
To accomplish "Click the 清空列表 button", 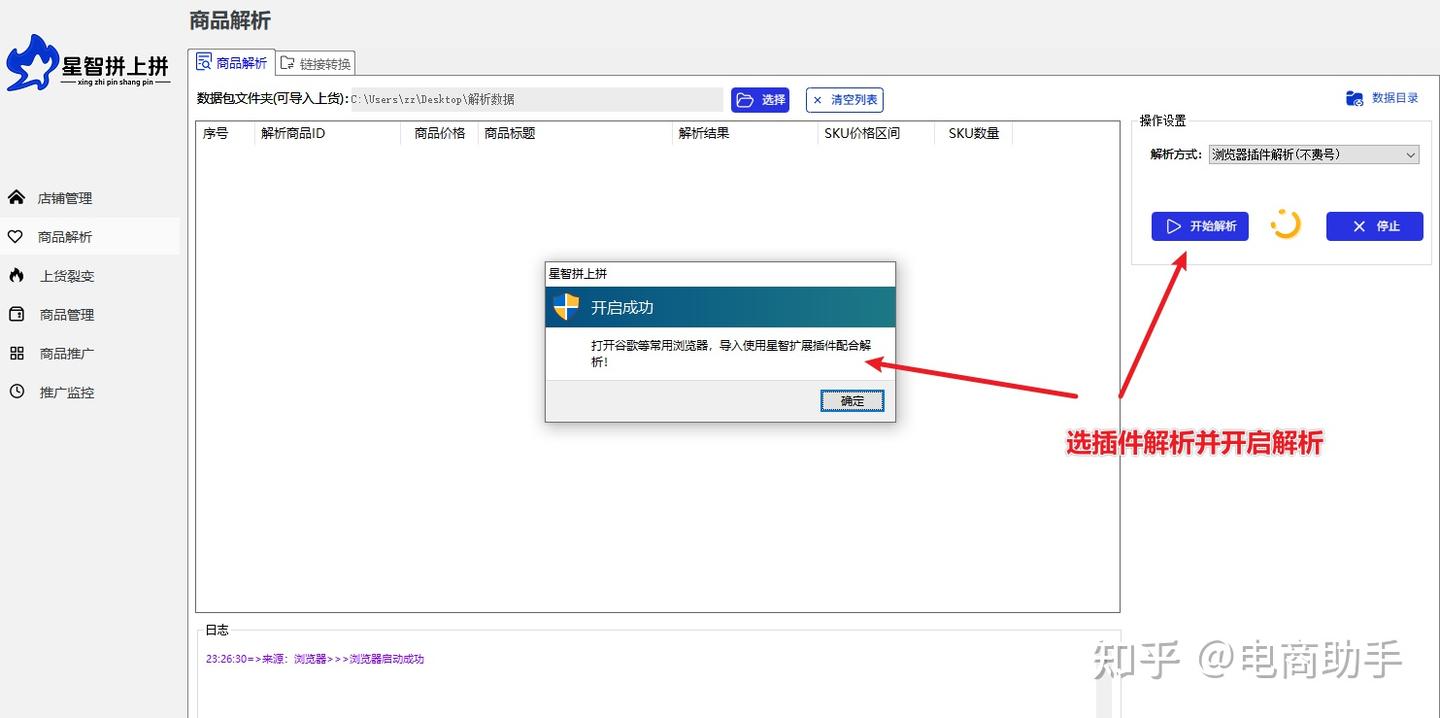I will [x=844, y=100].
